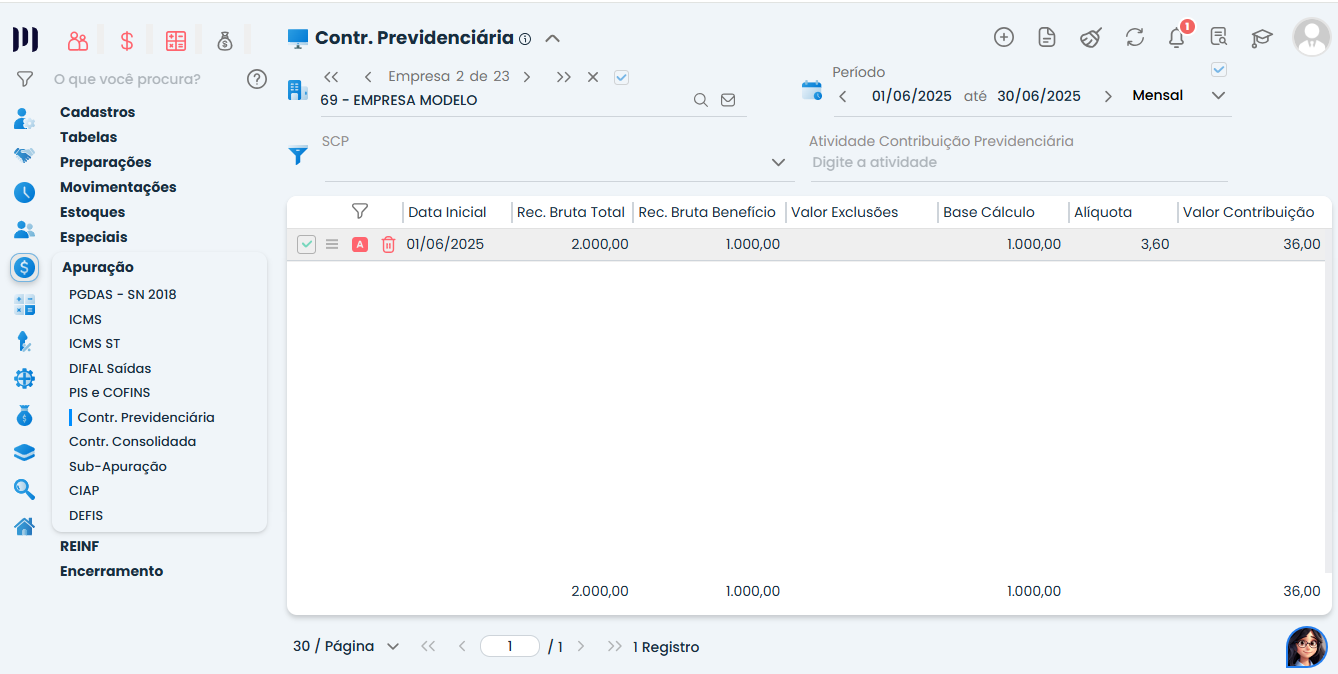Open help question mark icon beside search
Screen dimensions: 1338x674
[x=257, y=78]
